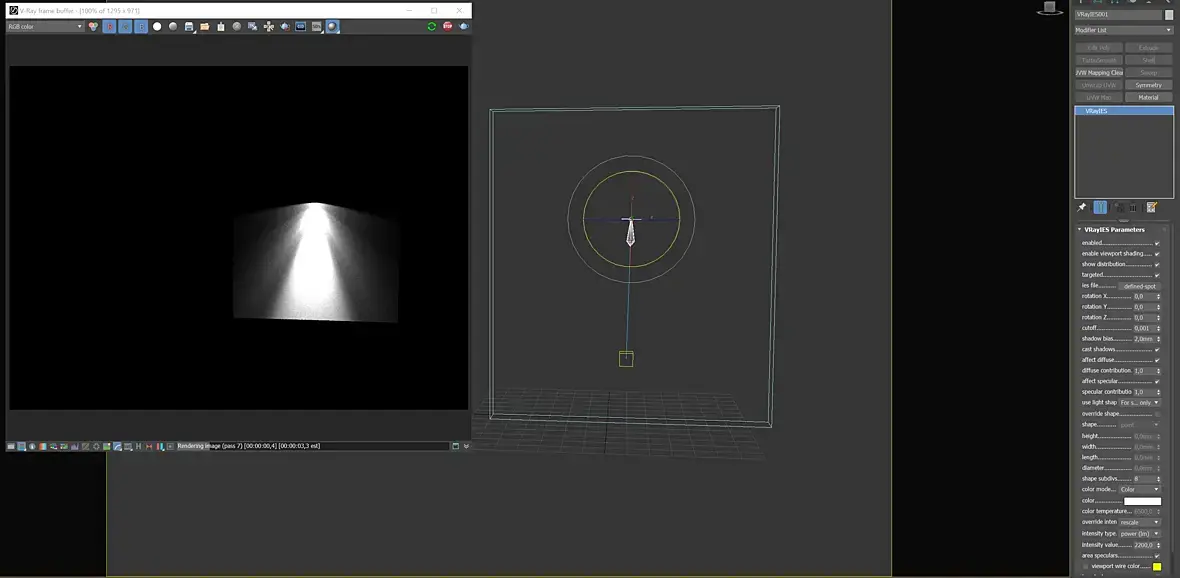Screen dimensions: 1180x578
Task: Click the Extrude modifier button
Action: [1148, 48]
